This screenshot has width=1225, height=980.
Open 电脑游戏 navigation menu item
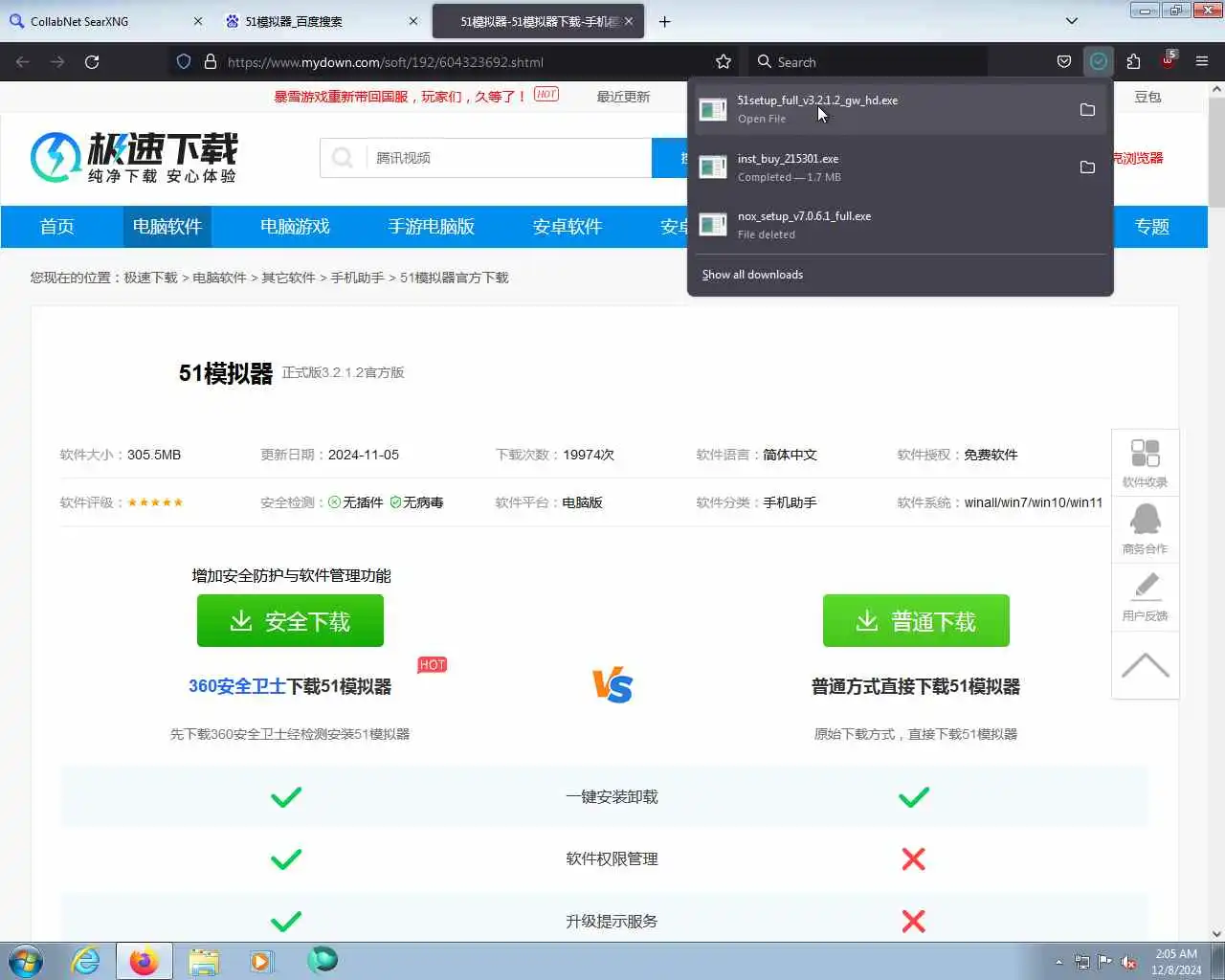tap(295, 227)
